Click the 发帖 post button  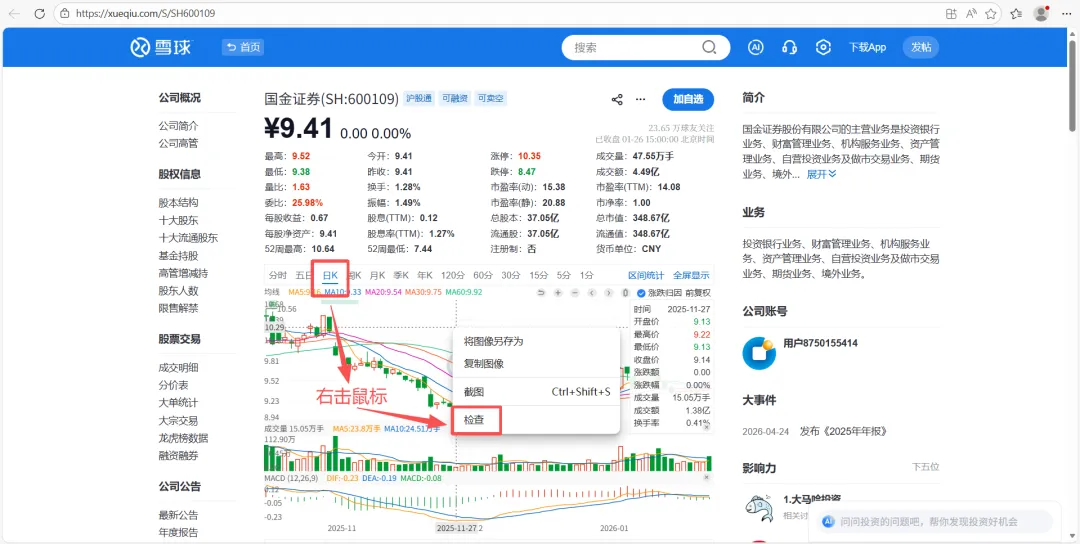coord(921,47)
